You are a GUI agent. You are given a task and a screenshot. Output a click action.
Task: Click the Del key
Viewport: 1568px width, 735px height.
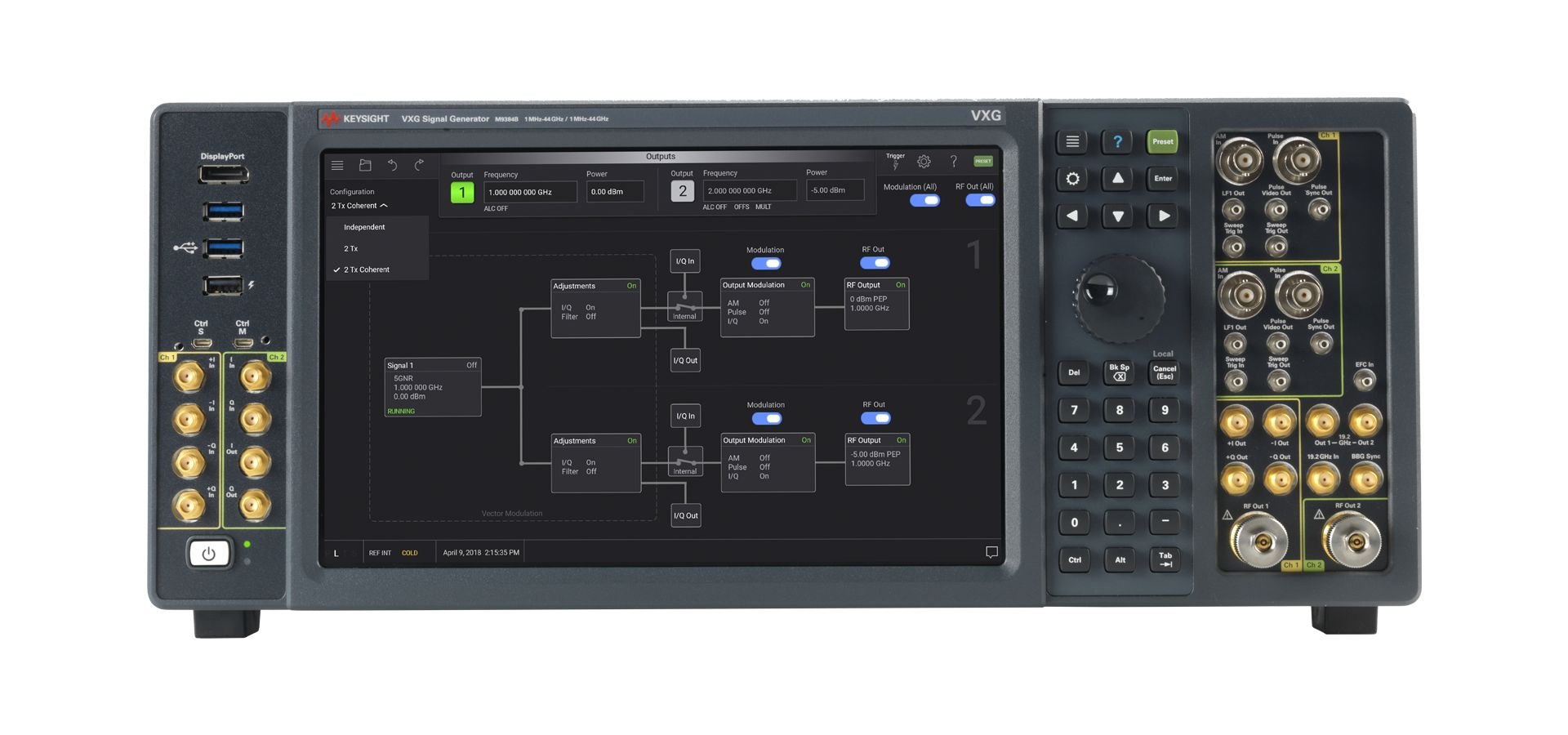[1074, 372]
